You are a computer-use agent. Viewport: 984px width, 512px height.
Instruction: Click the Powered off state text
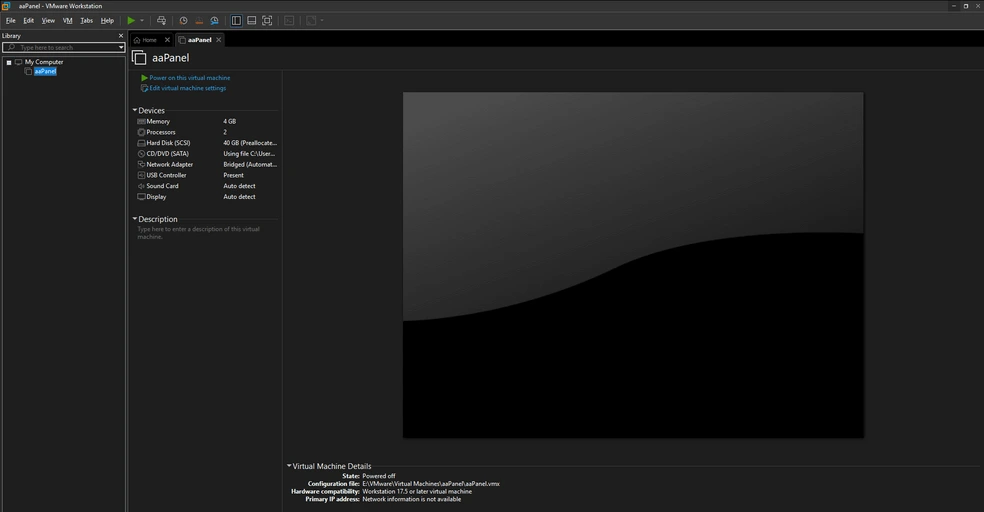[379, 476]
